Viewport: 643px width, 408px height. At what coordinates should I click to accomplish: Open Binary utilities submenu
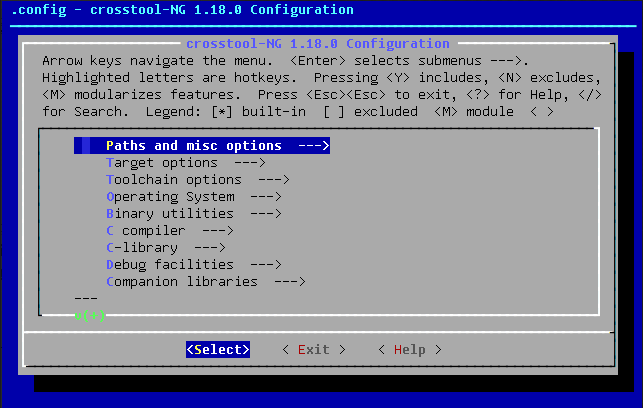tap(194, 214)
